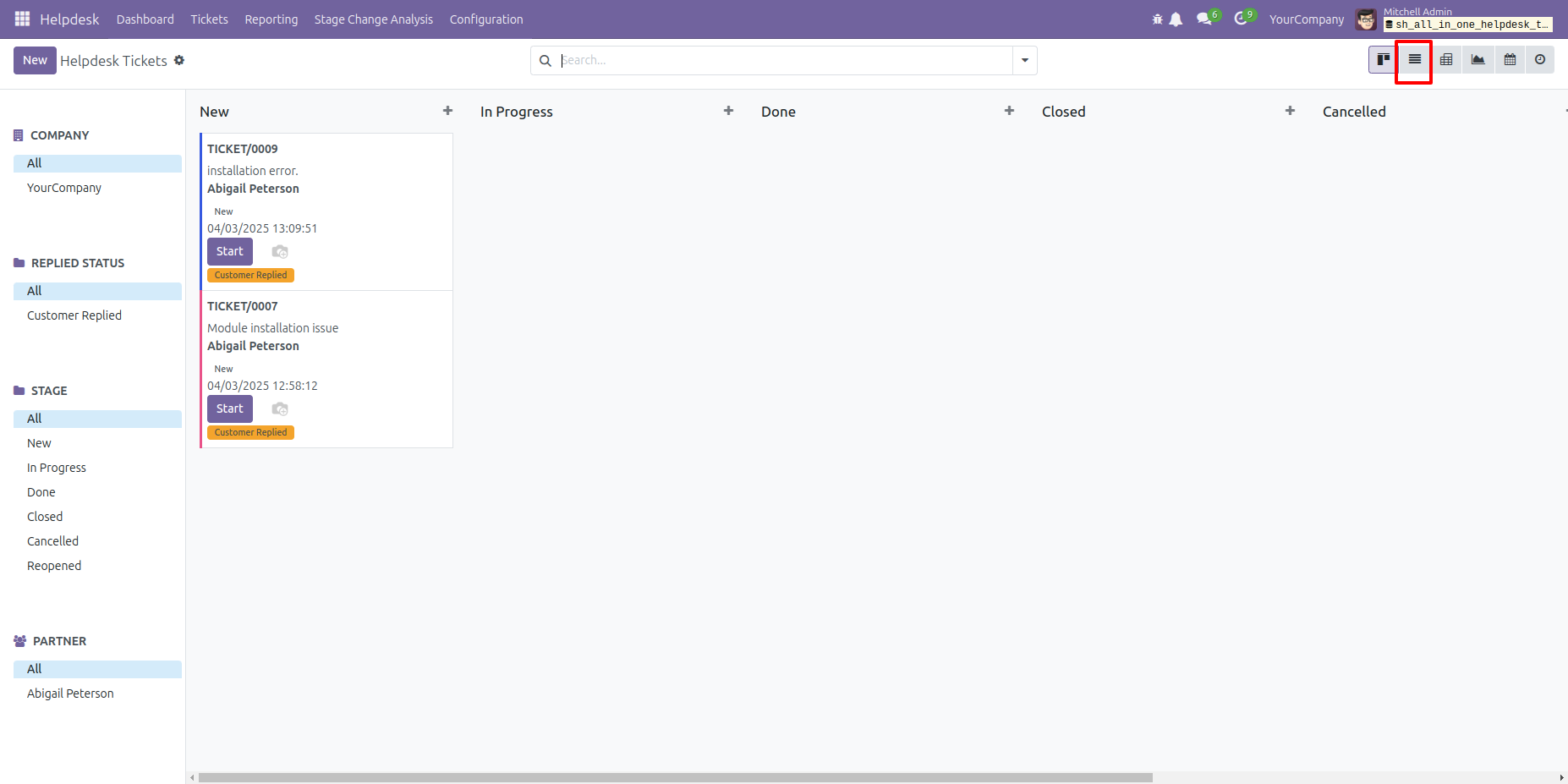Switch to Calendar view
Viewport: 1568px width, 784px height.
pyautogui.click(x=1510, y=59)
